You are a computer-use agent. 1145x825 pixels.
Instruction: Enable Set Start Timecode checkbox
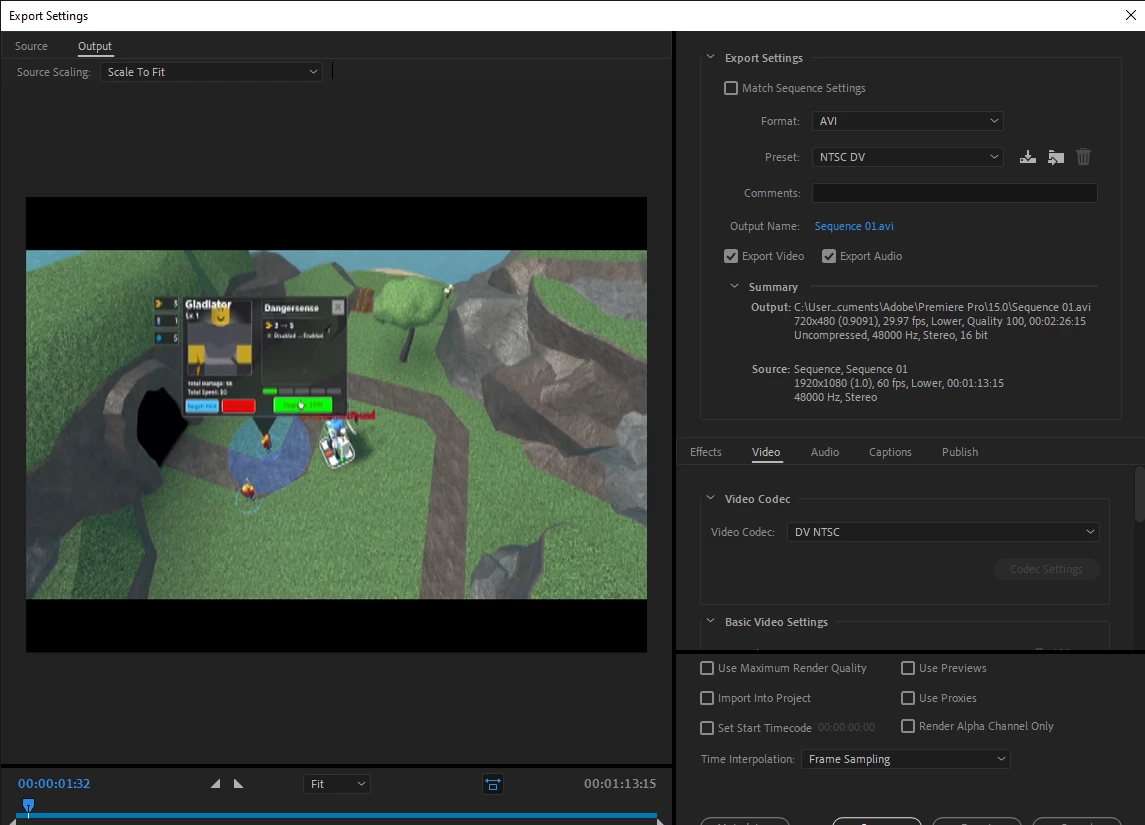707,728
